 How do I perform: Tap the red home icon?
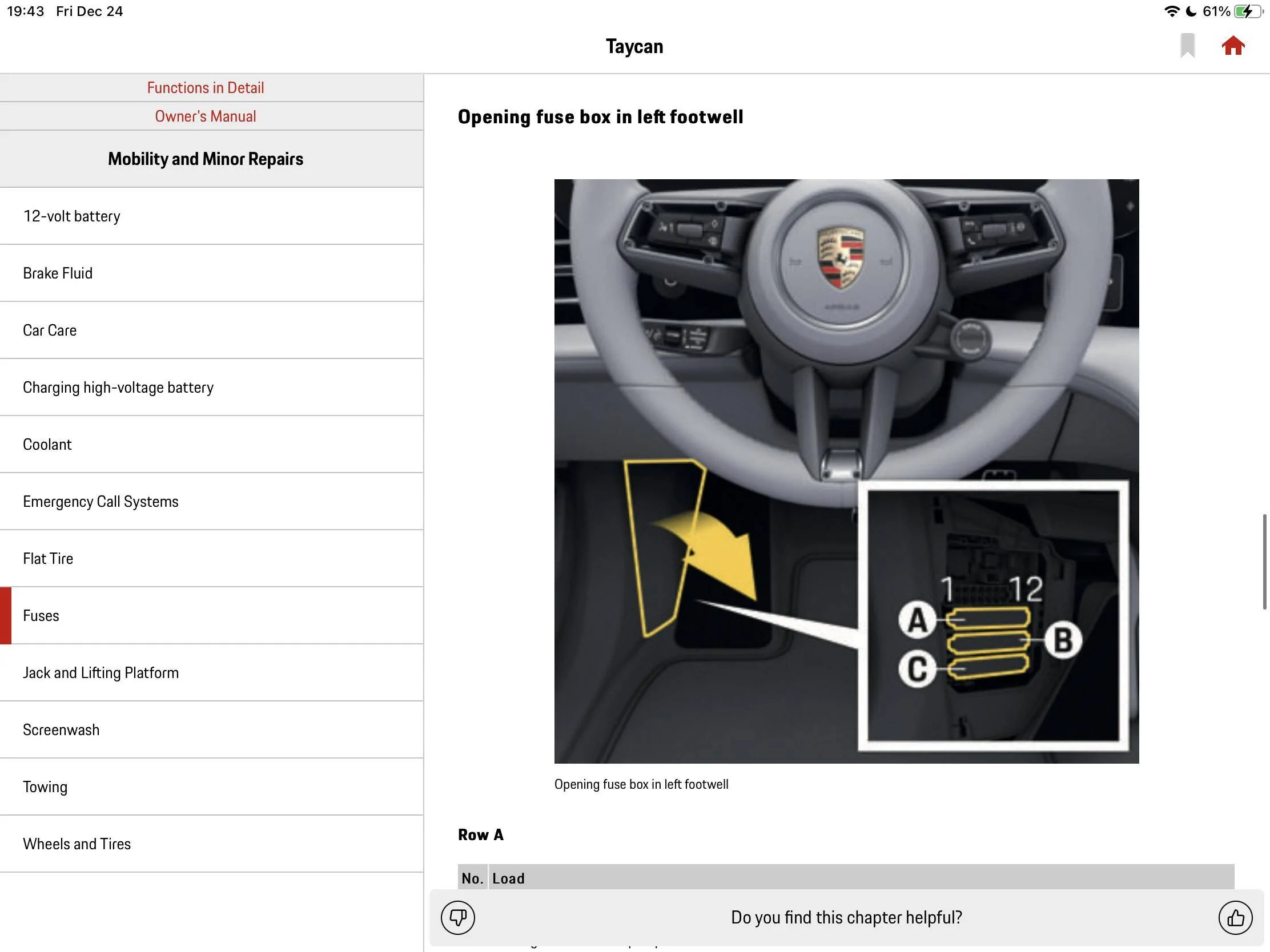click(1233, 46)
